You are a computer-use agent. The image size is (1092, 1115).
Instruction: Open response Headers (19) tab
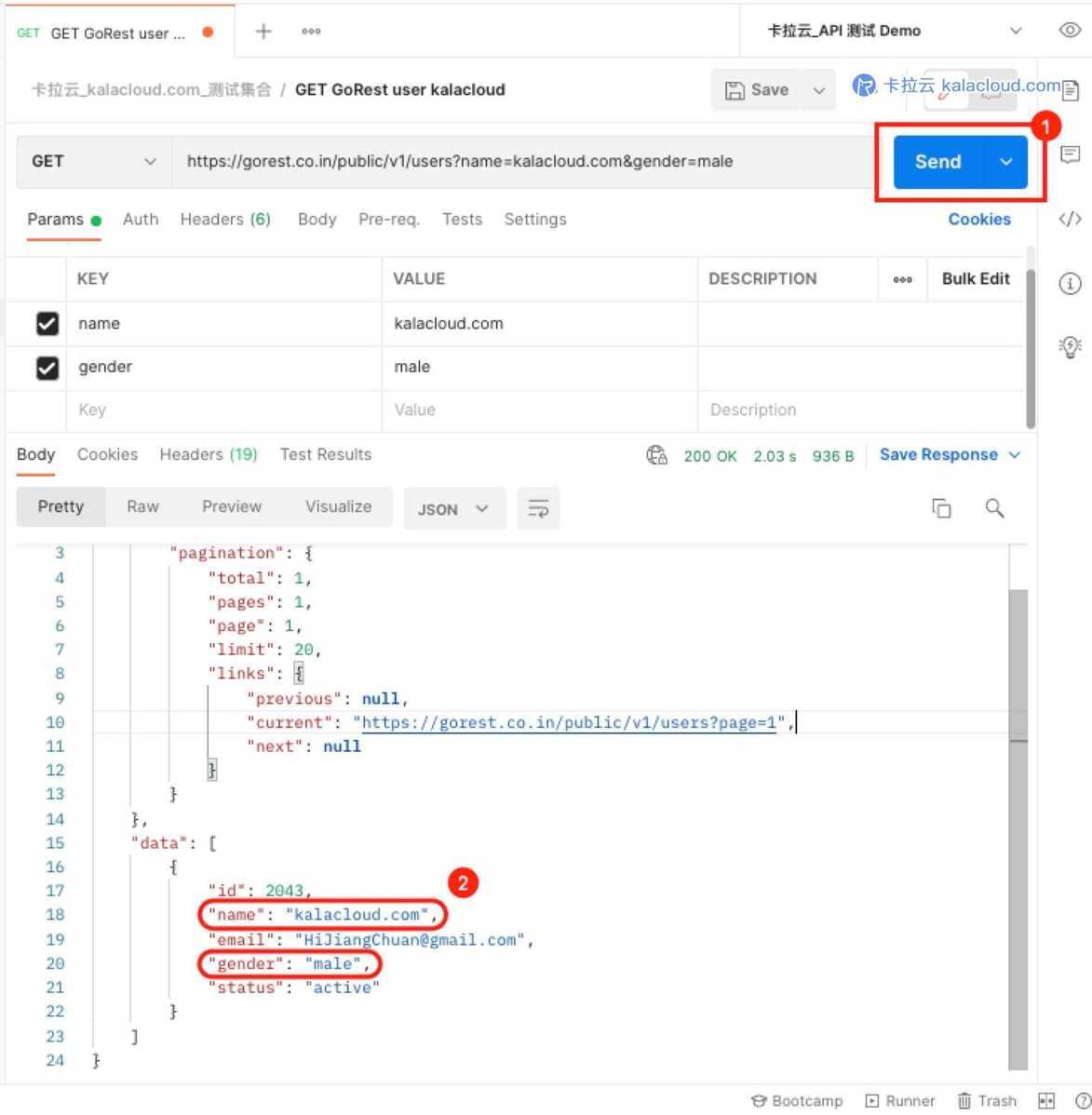point(209,454)
